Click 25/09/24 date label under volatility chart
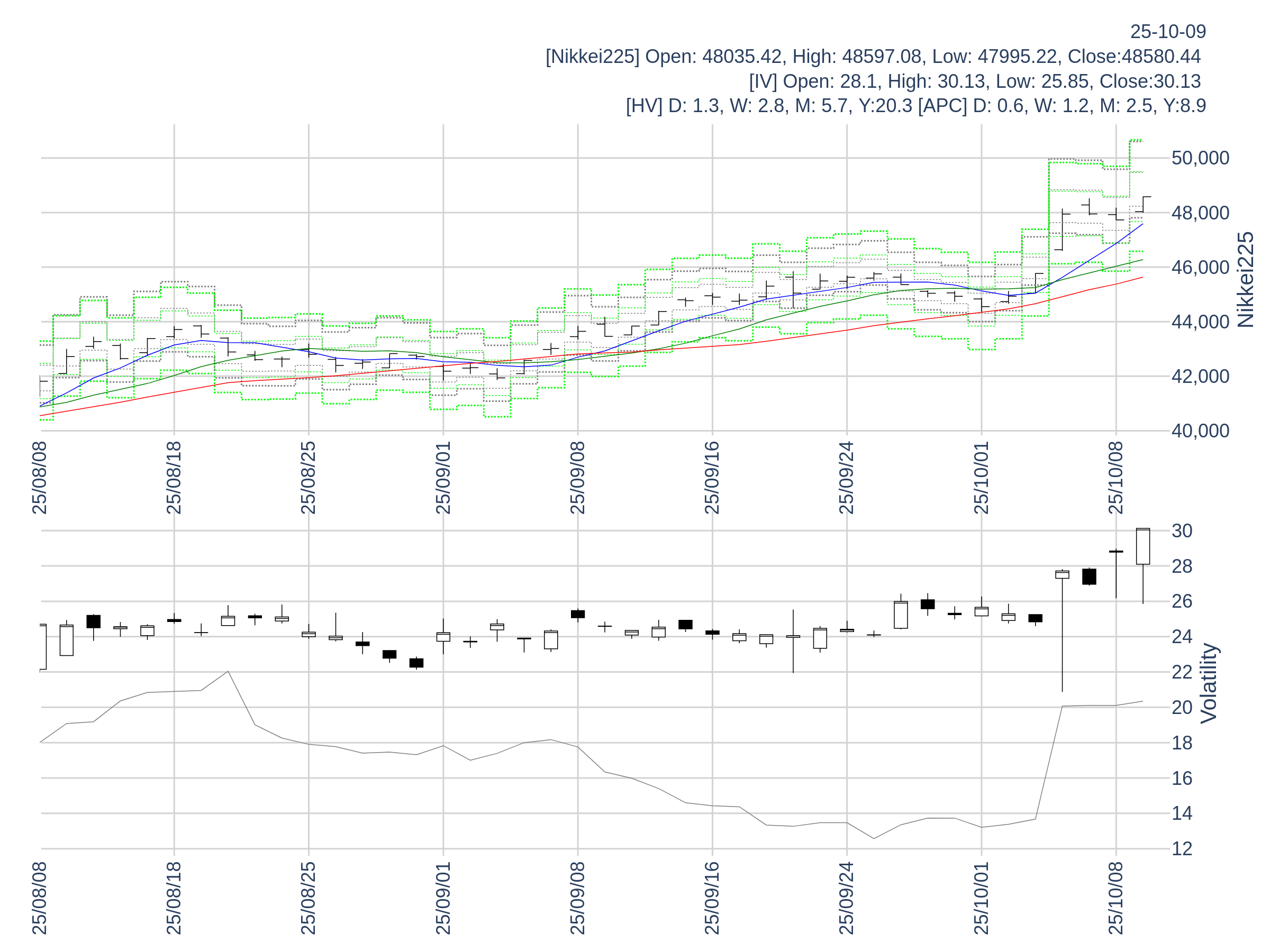Screen dimensions: 1270x952 pos(846,898)
